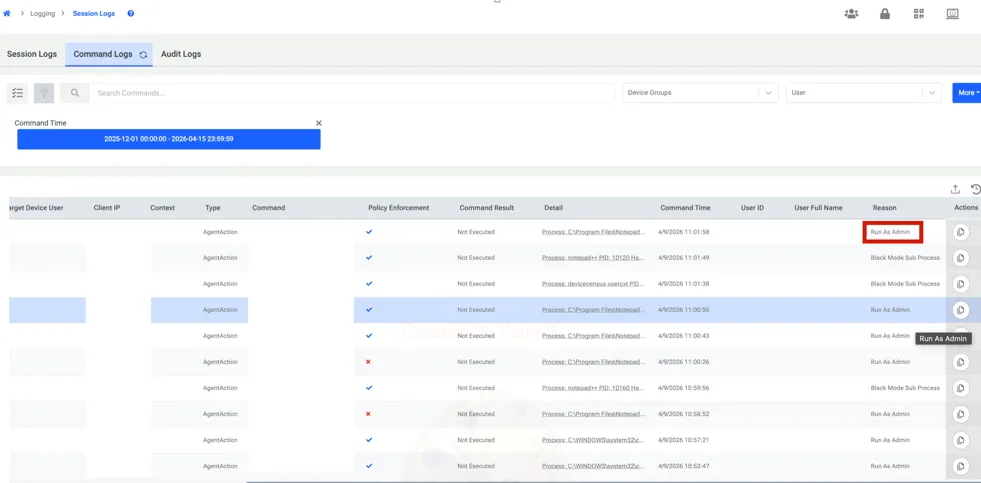Open the checklist column selector icon
This screenshot has width=981, height=483.
point(18,93)
